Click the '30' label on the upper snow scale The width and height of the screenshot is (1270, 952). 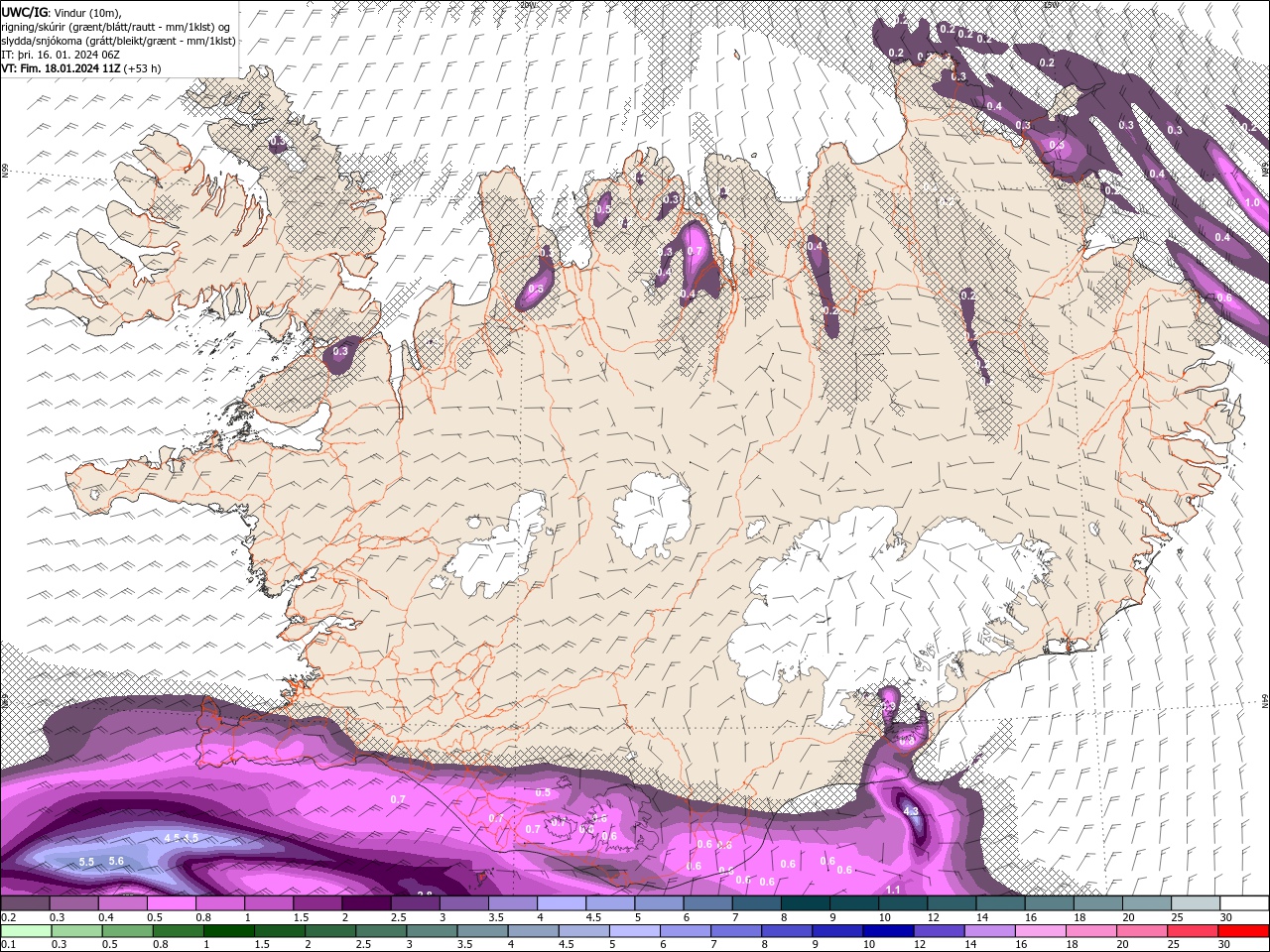1226,917
